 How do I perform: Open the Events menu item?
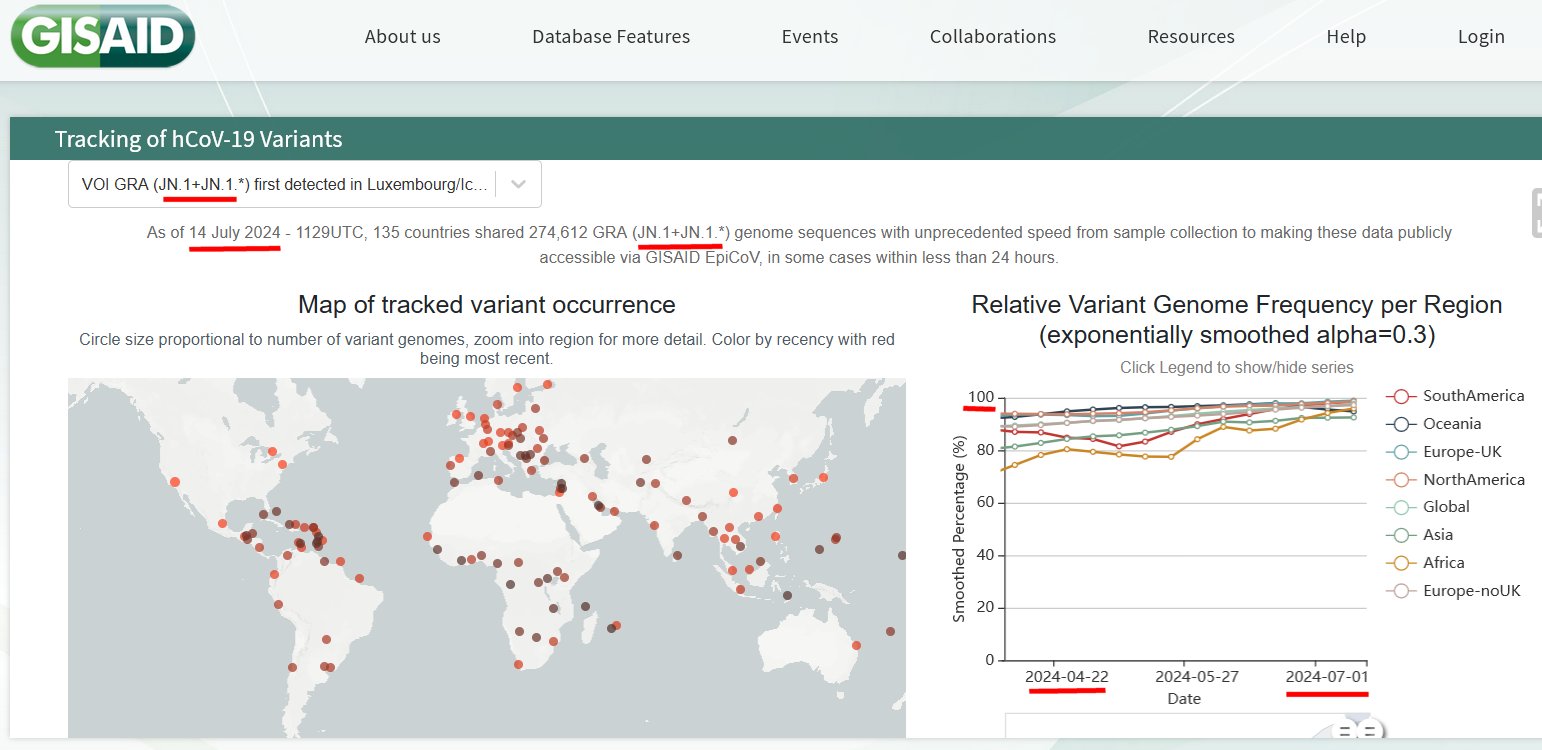[809, 36]
